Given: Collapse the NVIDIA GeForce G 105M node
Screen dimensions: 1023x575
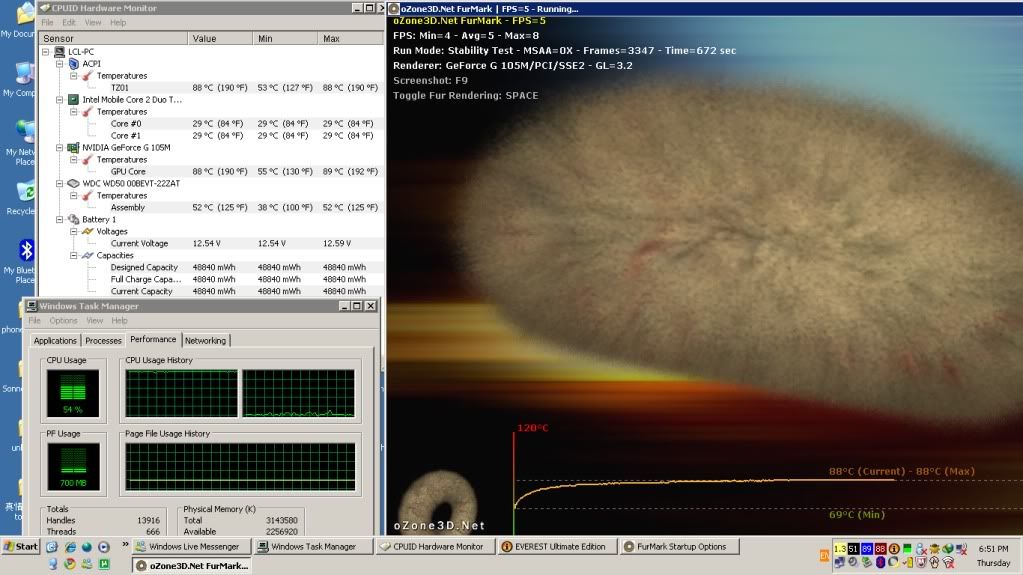Looking at the screenshot, I should (59, 148).
